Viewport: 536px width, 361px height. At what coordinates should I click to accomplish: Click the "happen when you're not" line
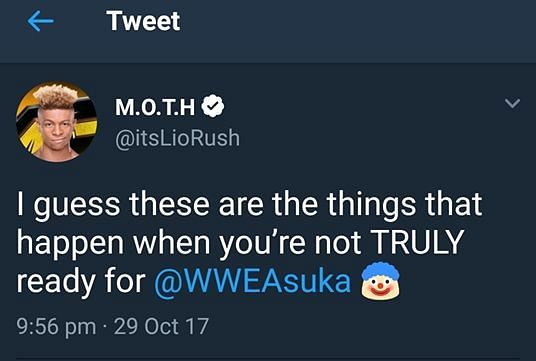[x=189, y=244]
